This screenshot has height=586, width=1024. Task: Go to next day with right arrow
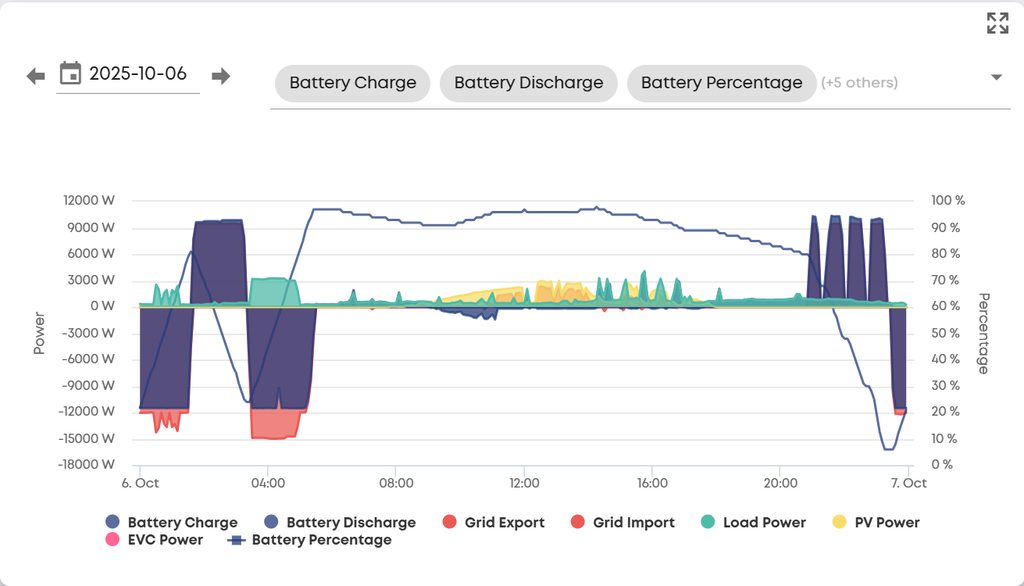point(221,76)
